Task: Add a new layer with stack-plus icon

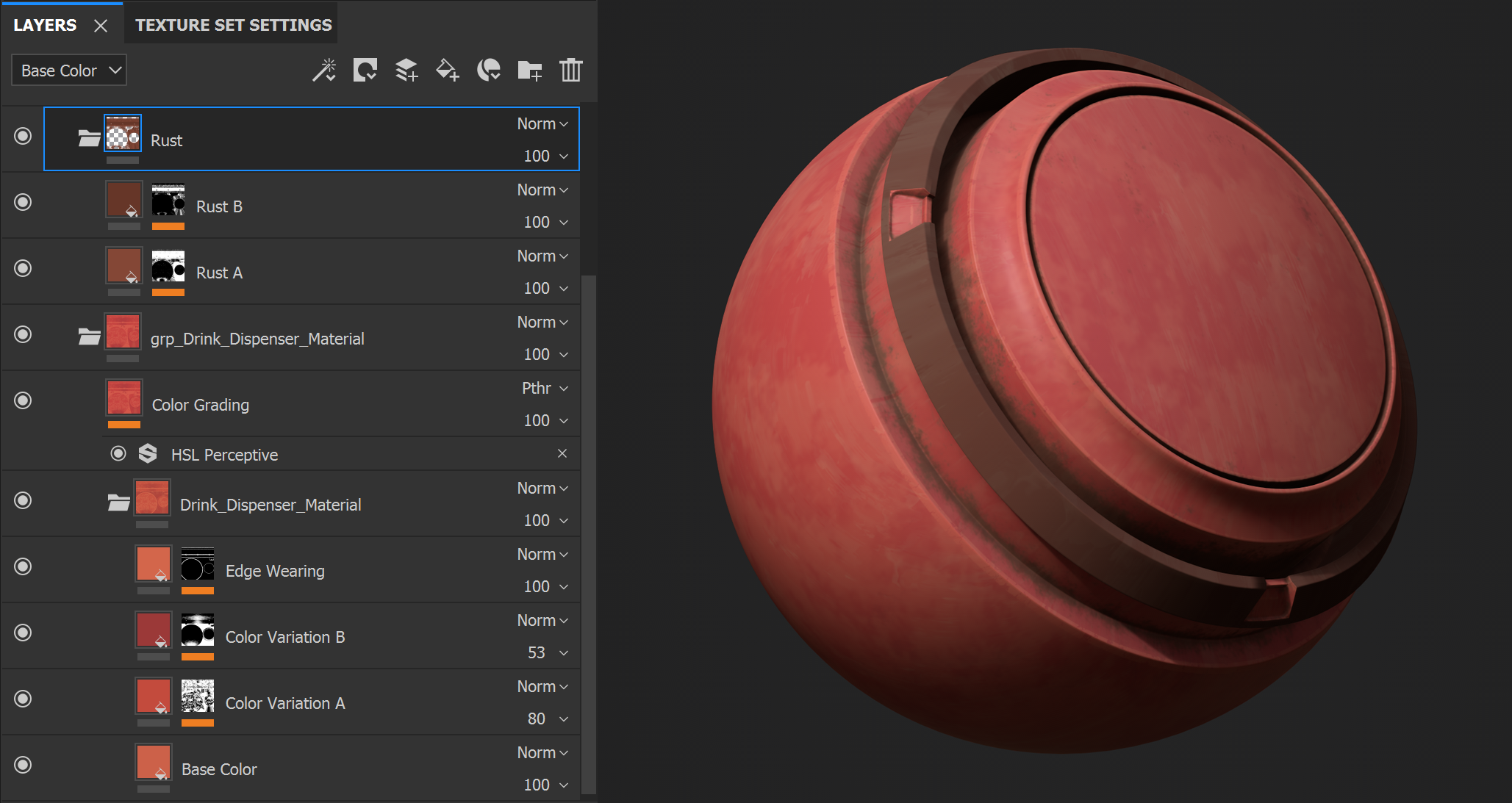Action: pos(406,71)
